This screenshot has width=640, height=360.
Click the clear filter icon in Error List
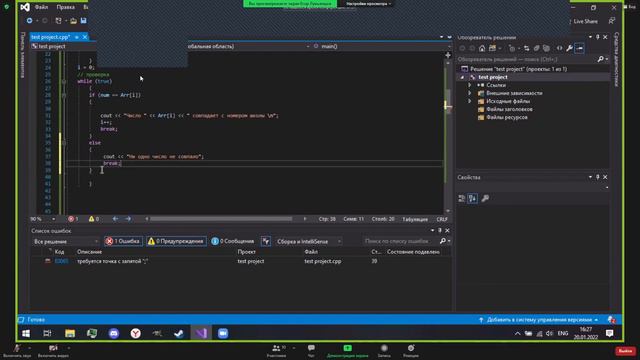[266, 241]
